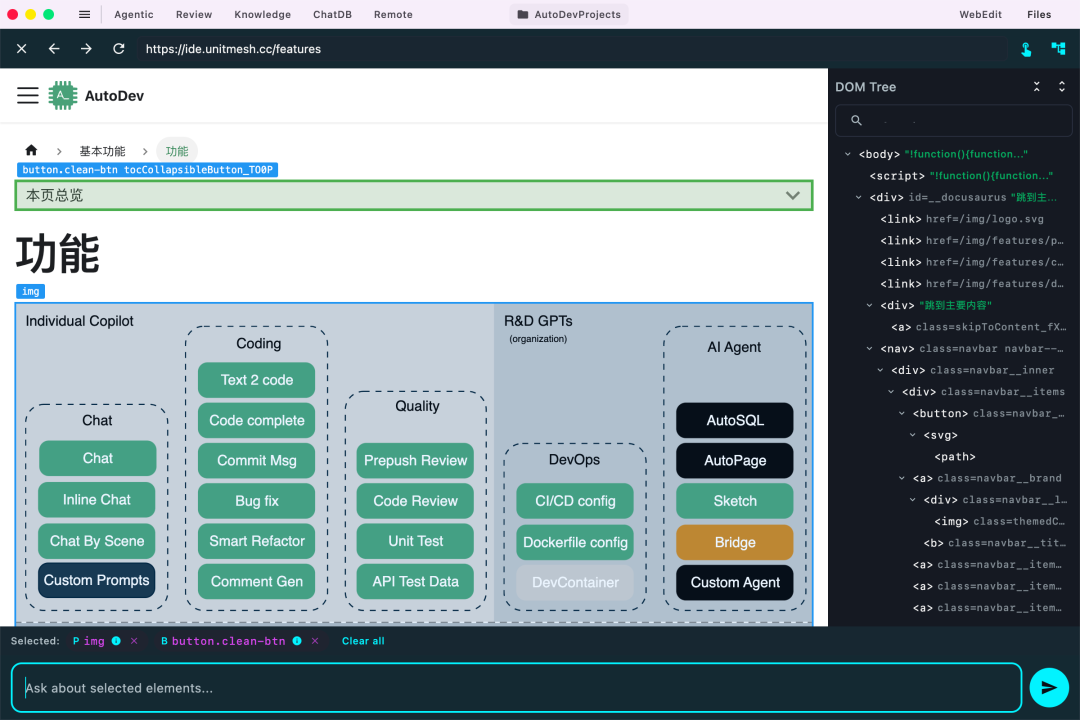The width and height of the screenshot is (1080, 720).
Task: Open the Files view
Action: tap(1039, 14)
